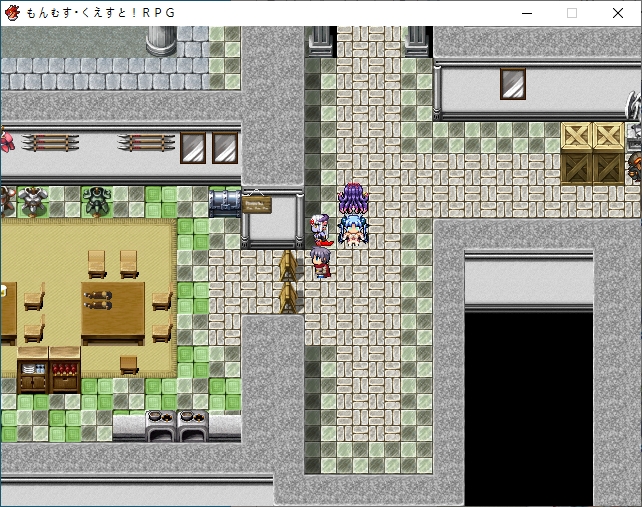Screen dimensions: 642x507
Task: Click the もんむす・くえすと!RPG window title
Action: point(101,13)
